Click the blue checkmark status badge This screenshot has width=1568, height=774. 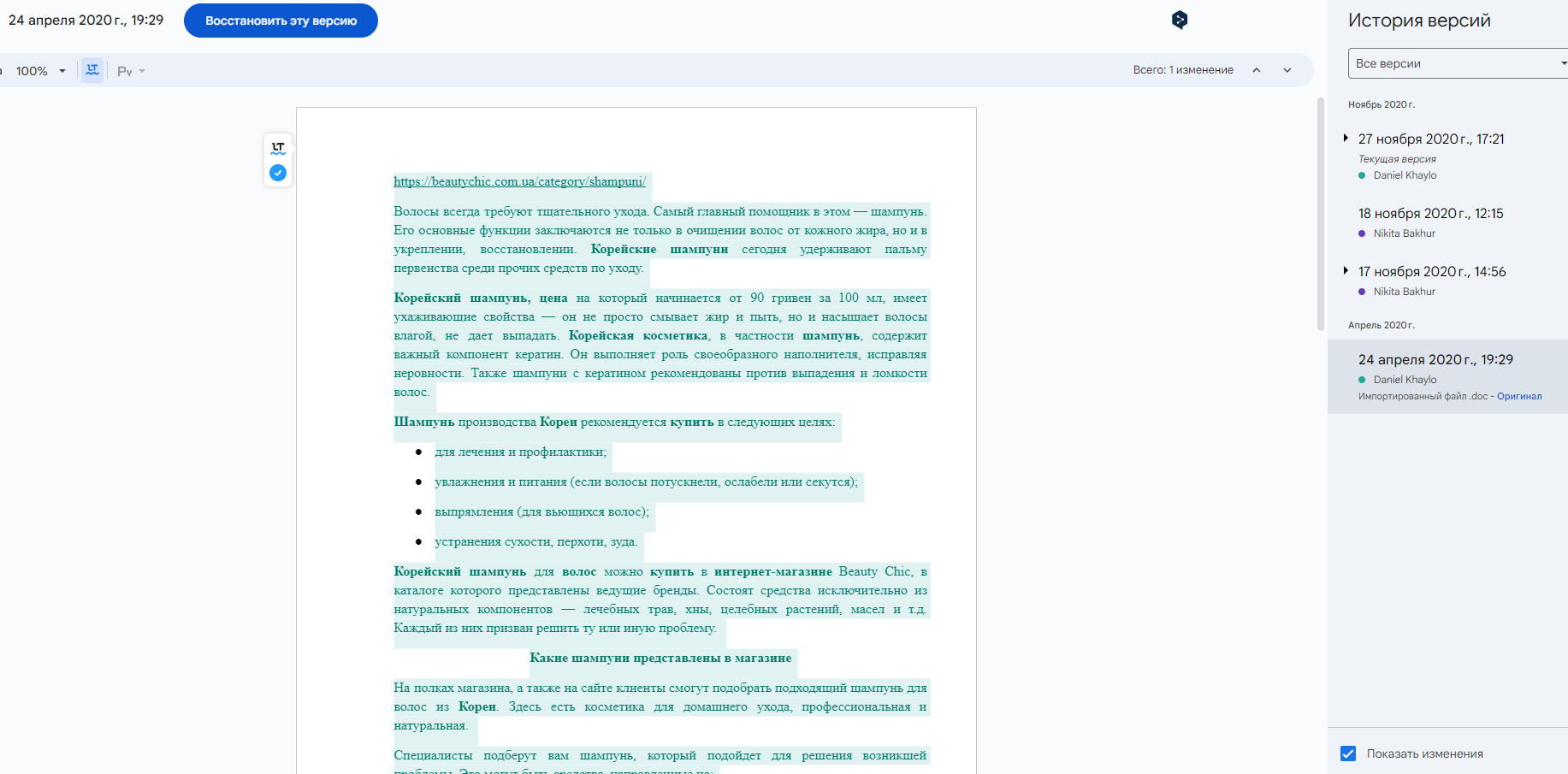click(x=278, y=173)
